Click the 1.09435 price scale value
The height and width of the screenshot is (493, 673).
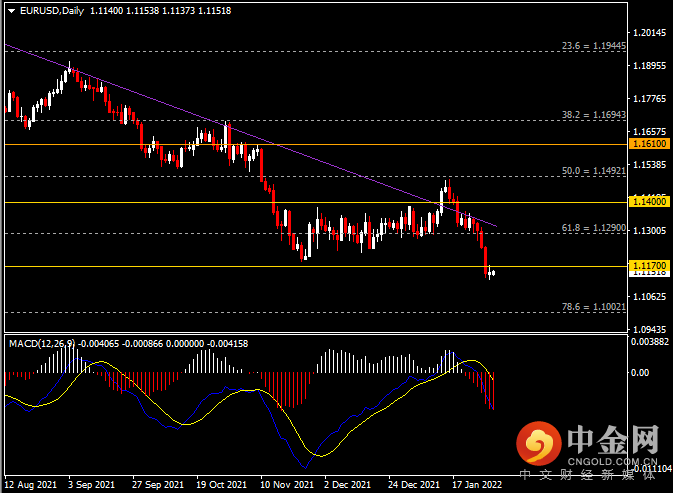pos(649,330)
